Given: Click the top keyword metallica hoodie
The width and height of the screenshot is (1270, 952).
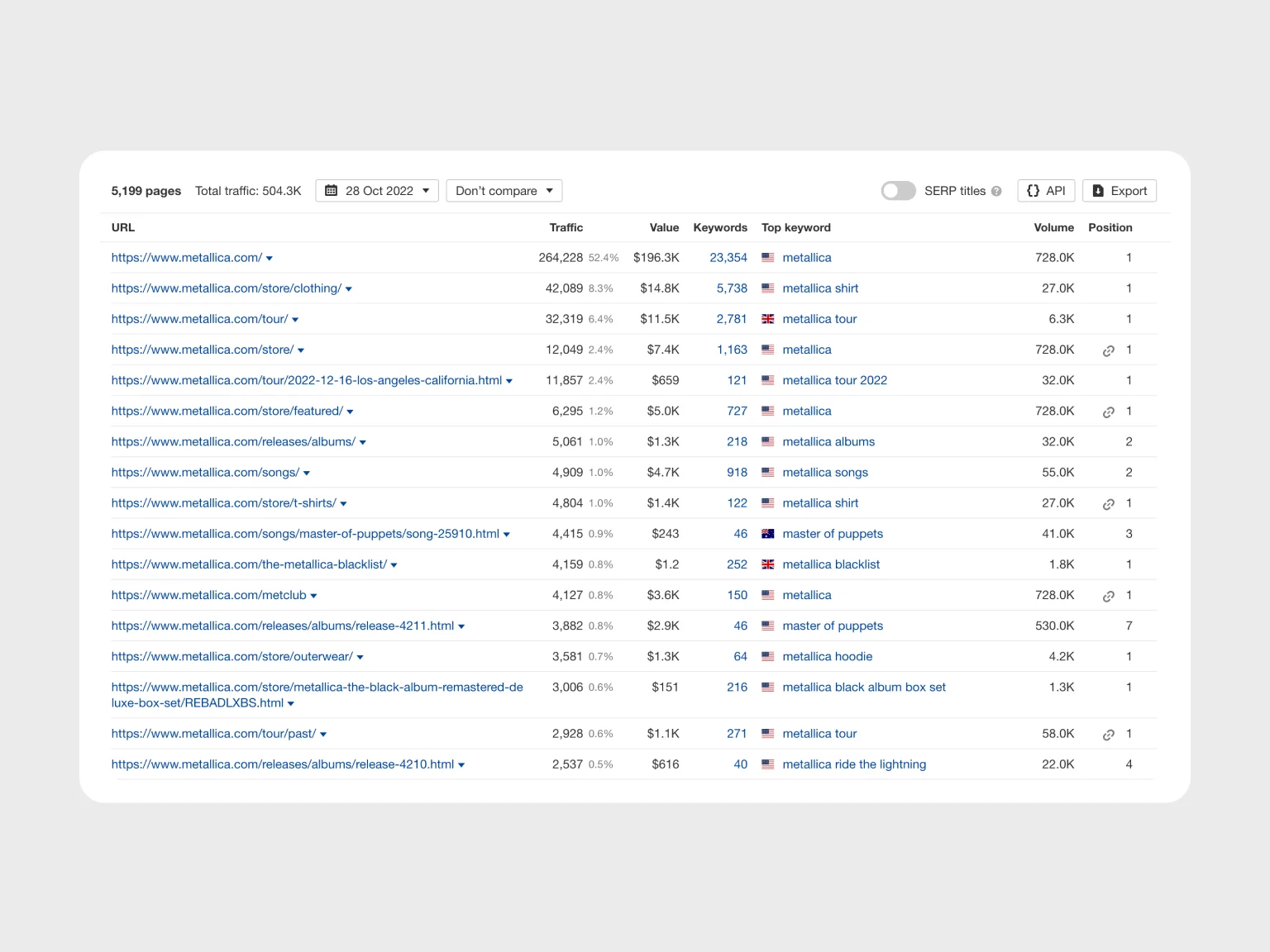Looking at the screenshot, I should pyautogui.click(x=828, y=656).
